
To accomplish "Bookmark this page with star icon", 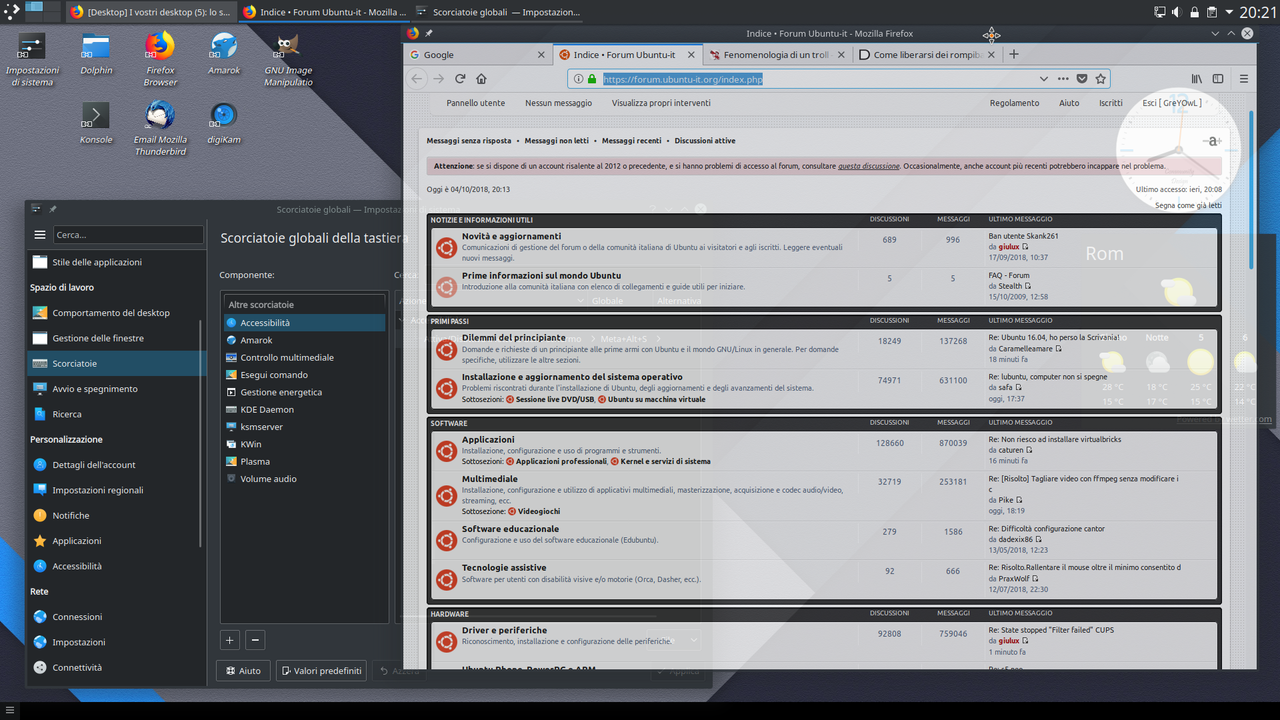I will [x=1100, y=78].
